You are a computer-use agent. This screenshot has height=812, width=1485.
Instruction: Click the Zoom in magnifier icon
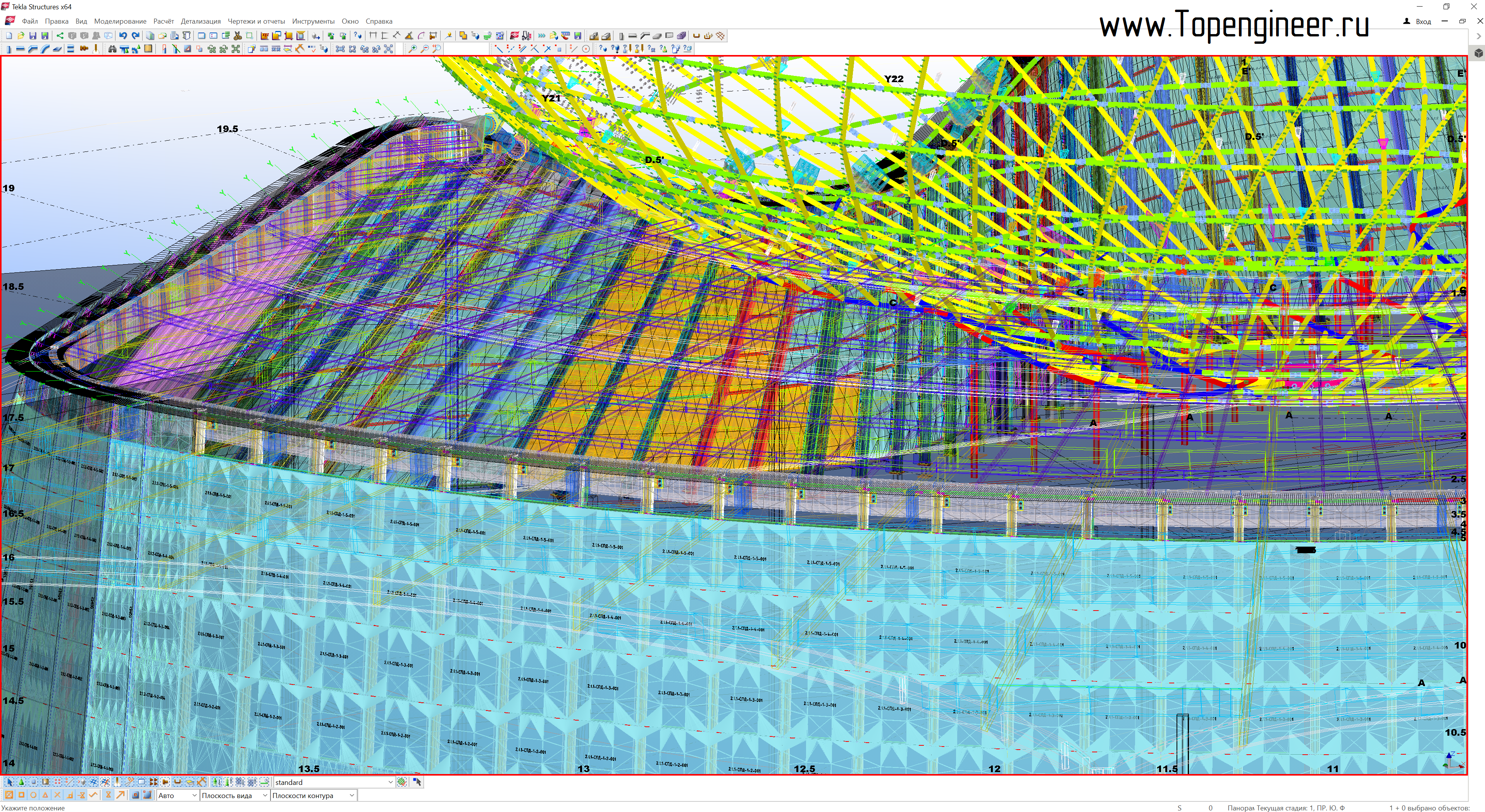413,49
